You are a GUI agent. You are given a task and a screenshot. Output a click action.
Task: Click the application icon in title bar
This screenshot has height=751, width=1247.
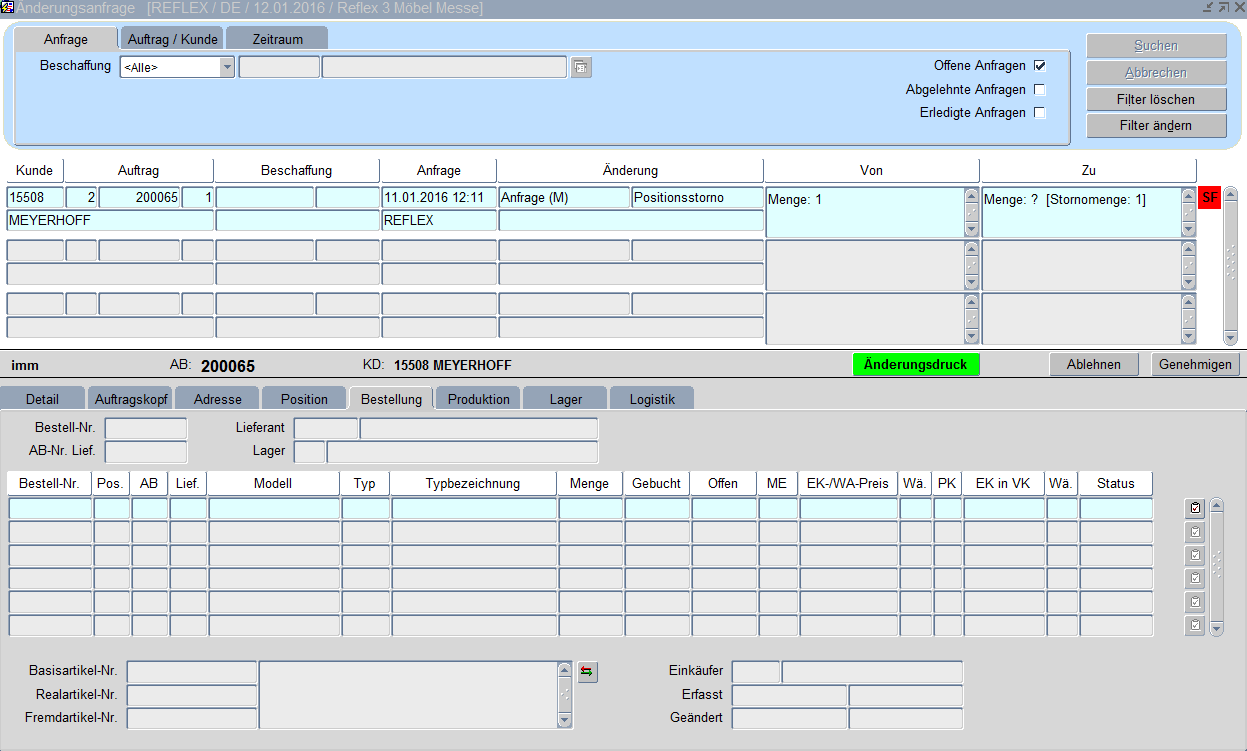pyautogui.click(x=7, y=8)
